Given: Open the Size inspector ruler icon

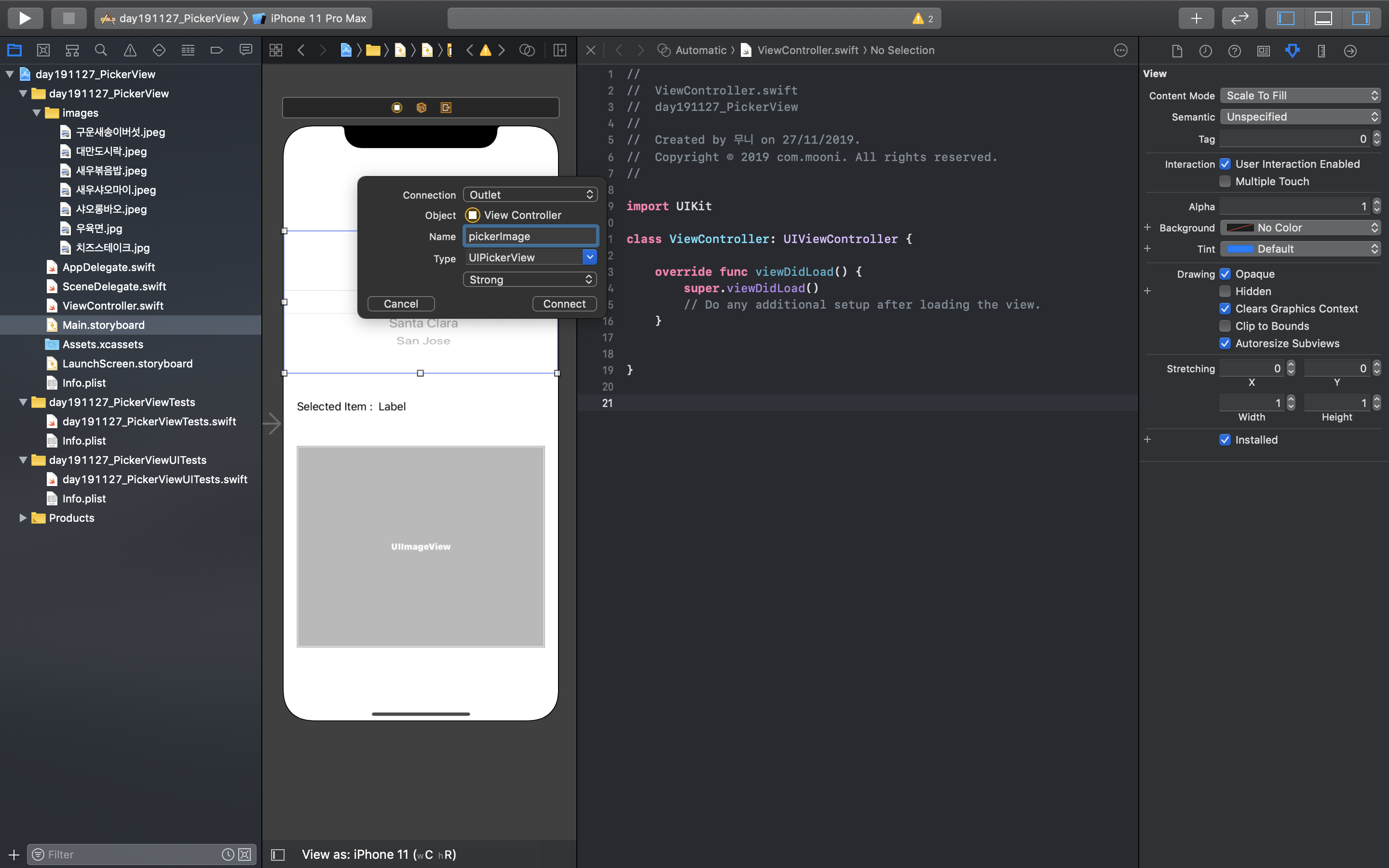Looking at the screenshot, I should (x=1321, y=51).
